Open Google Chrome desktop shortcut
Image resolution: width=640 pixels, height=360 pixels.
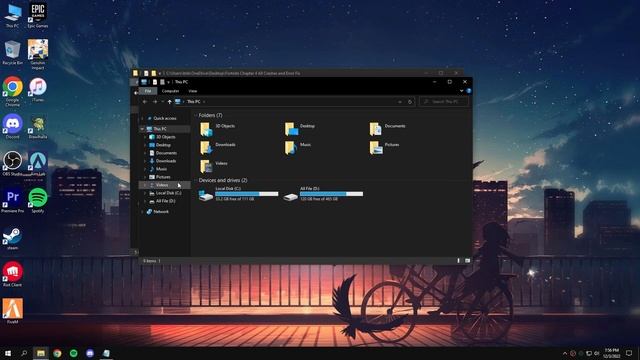pos(13,91)
